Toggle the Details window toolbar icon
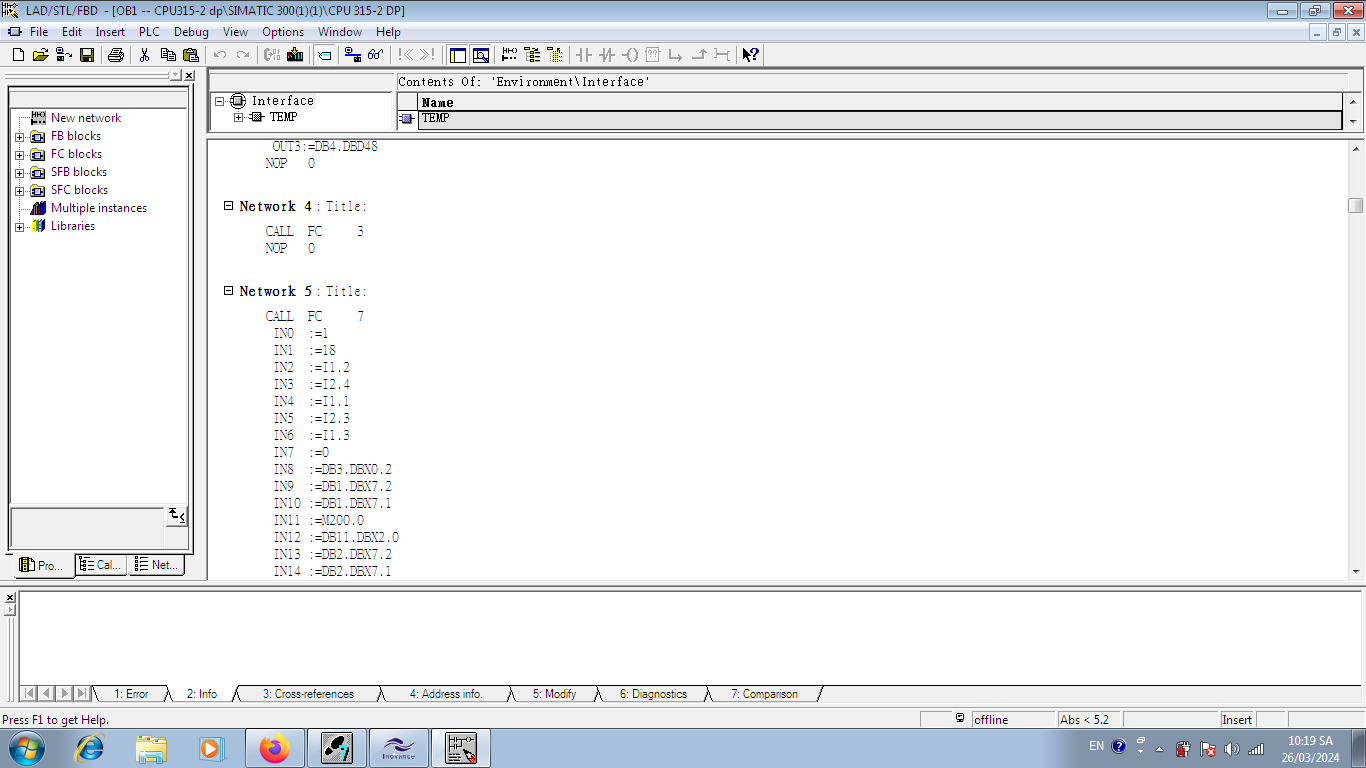Image resolution: width=1366 pixels, height=768 pixels. click(481, 55)
